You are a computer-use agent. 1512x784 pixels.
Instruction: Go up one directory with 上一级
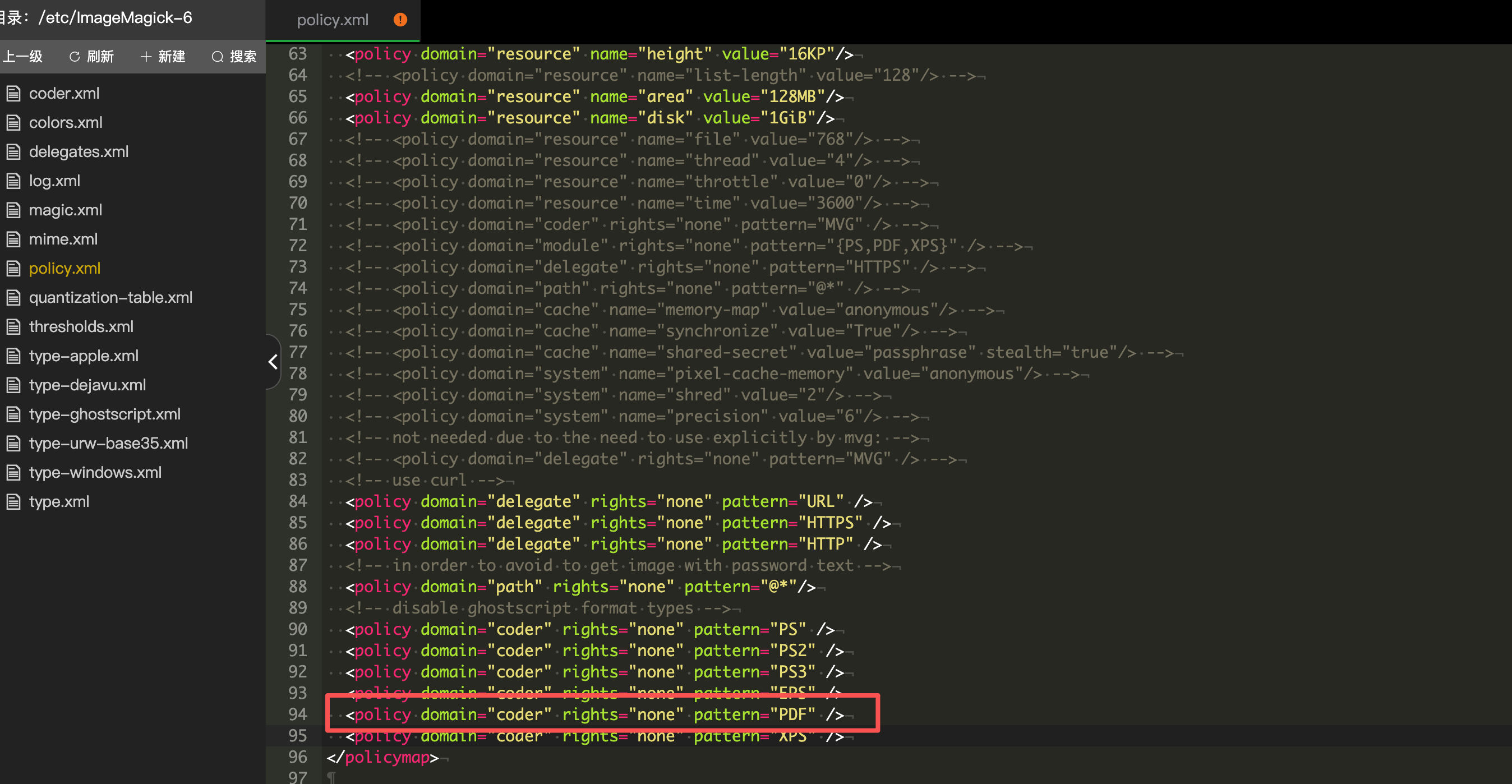[23, 56]
